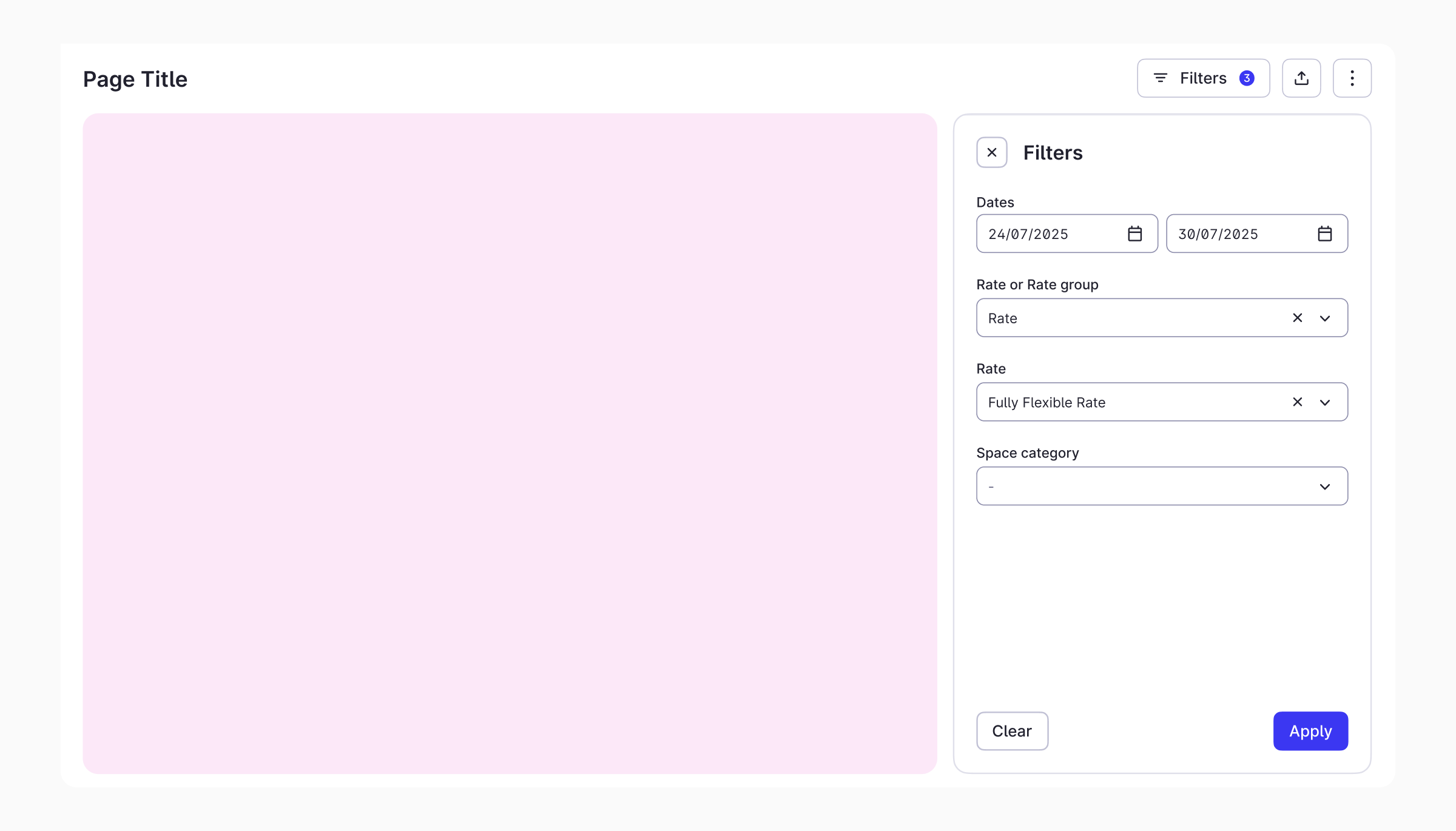Click the 30/07/2025 end date field
Viewport: 1456px width, 831px height.
[1218, 234]
